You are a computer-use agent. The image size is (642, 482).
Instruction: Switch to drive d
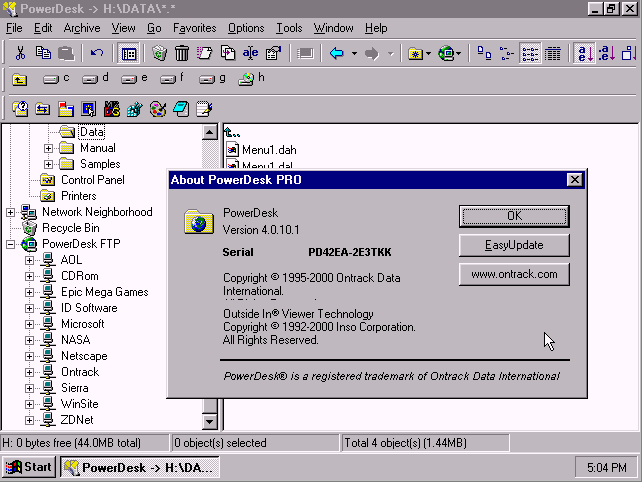coord(95,78)
